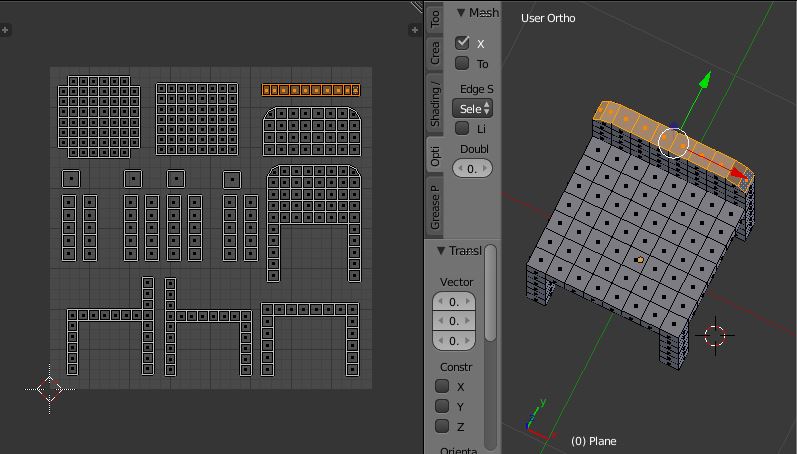797x454 pixels.
Task: Click the area split corner widget
Action: click(x=417, y=6)
